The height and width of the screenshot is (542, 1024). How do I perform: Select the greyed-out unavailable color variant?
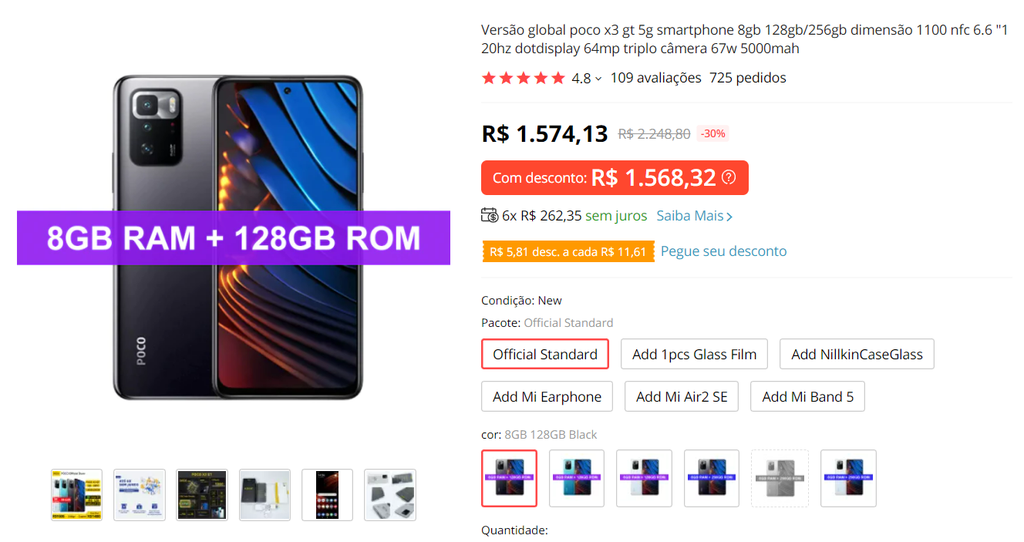pos(780,478)
